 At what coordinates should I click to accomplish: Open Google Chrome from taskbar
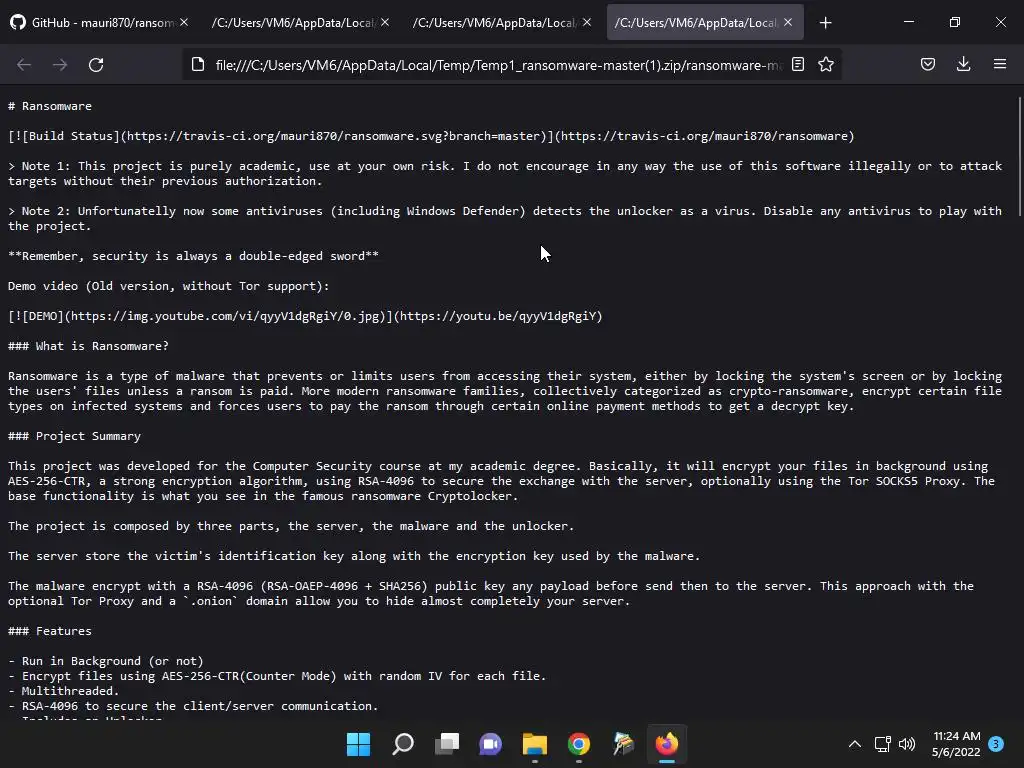[x=579, y=744]
